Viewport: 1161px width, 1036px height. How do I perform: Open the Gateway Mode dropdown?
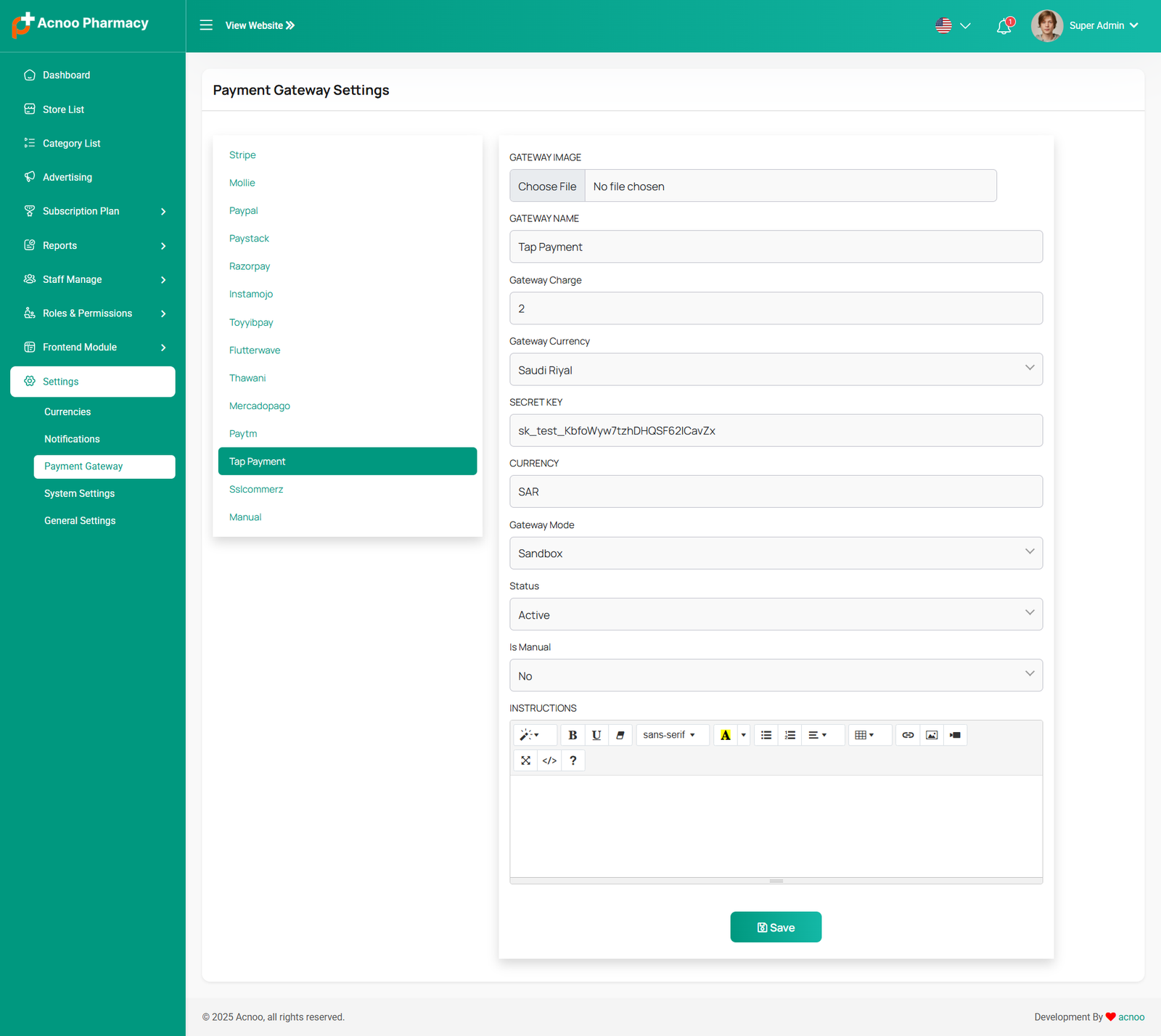coord(776,554)
